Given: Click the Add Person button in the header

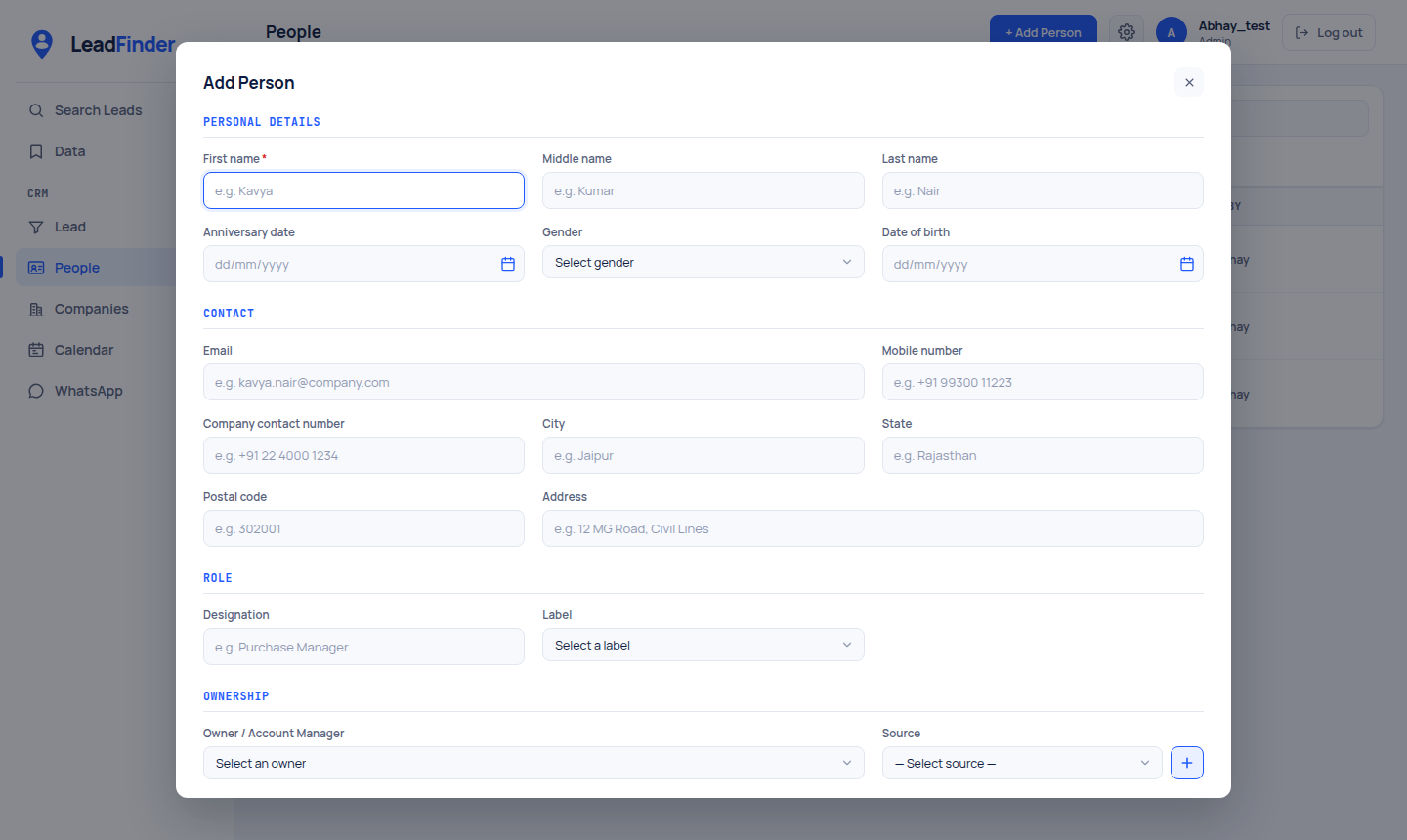Looking at the screenshot, I should click(x=1044, y=32).
